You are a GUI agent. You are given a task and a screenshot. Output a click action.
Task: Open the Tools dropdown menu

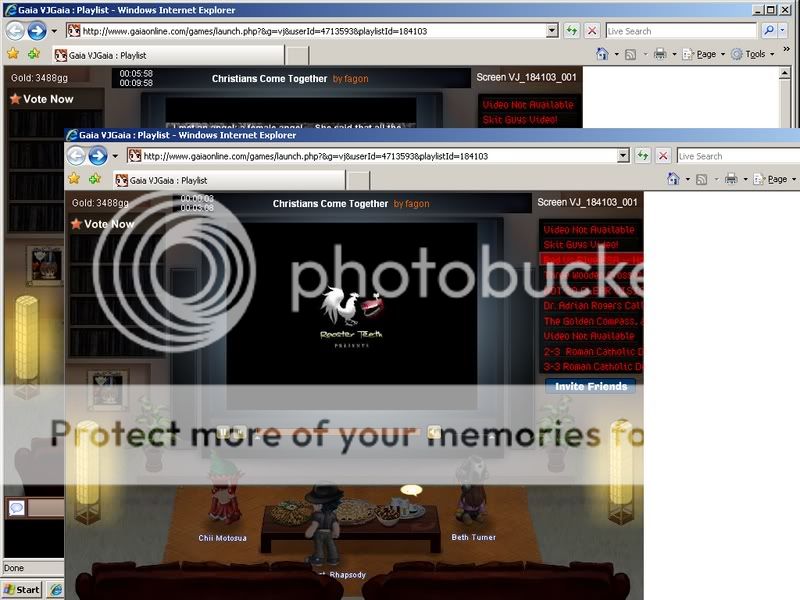[x=753, y=54]
